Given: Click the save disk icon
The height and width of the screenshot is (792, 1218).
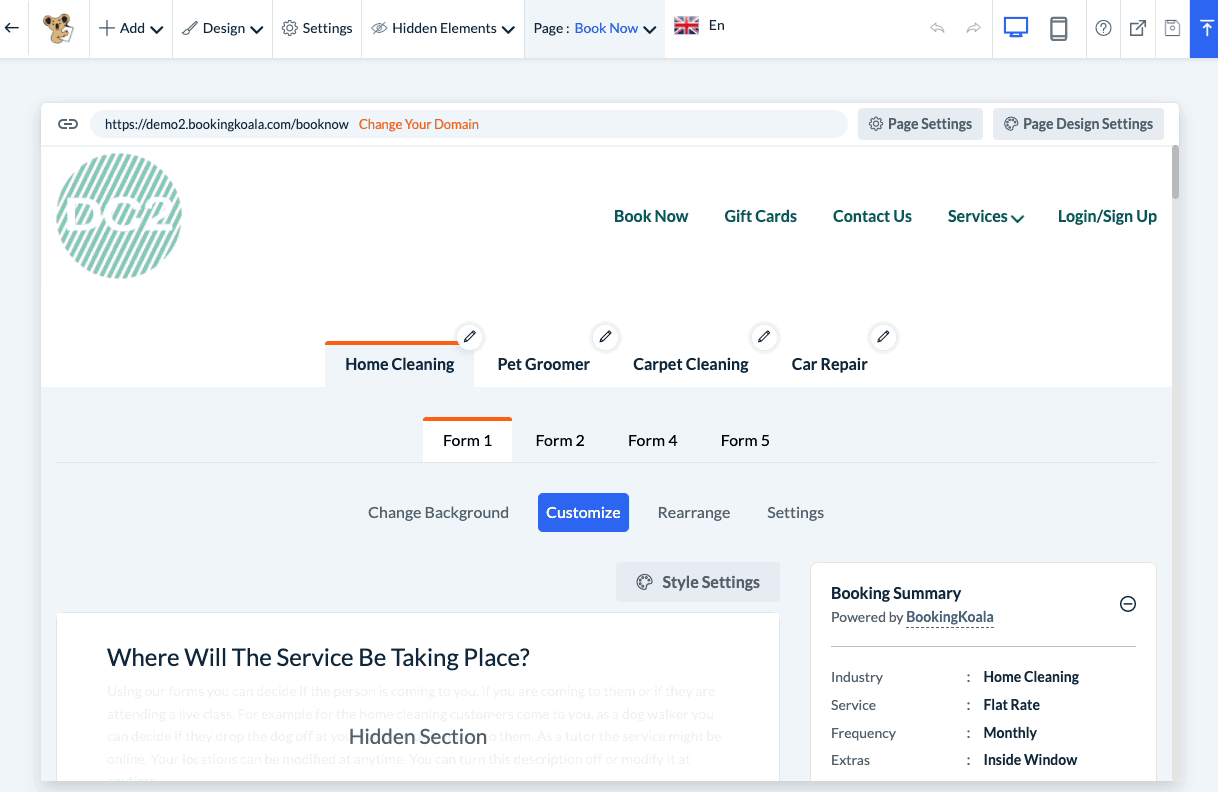Looking at the screenshot, I should (x=1172, y=28).
